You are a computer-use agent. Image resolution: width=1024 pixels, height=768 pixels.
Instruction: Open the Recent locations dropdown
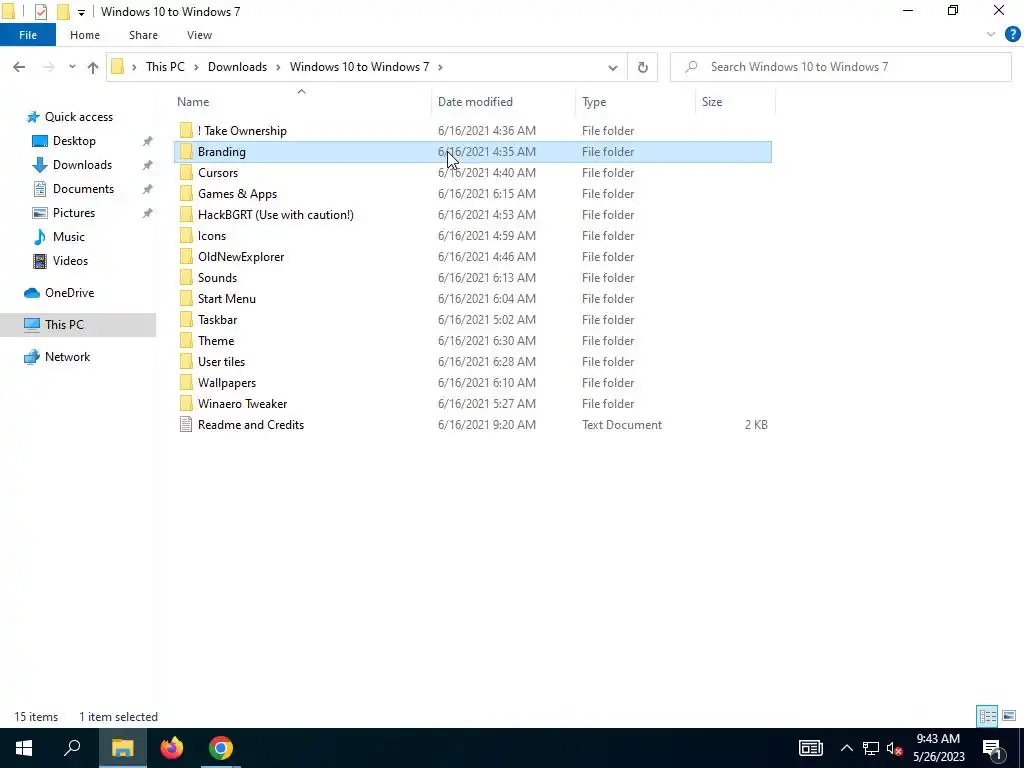(x=72, y=67)
